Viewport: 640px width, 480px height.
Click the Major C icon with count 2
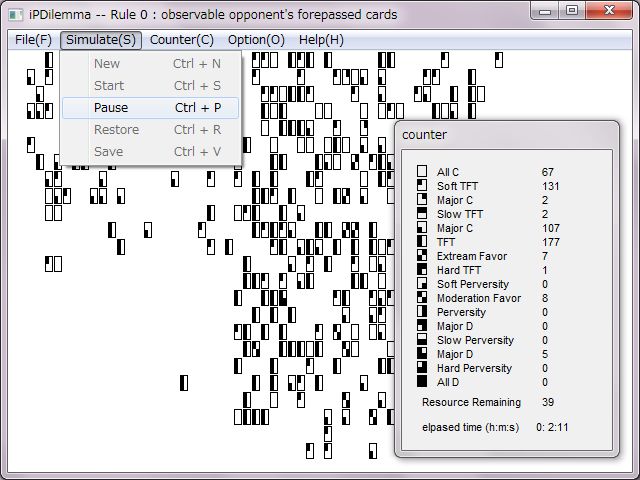422,199
